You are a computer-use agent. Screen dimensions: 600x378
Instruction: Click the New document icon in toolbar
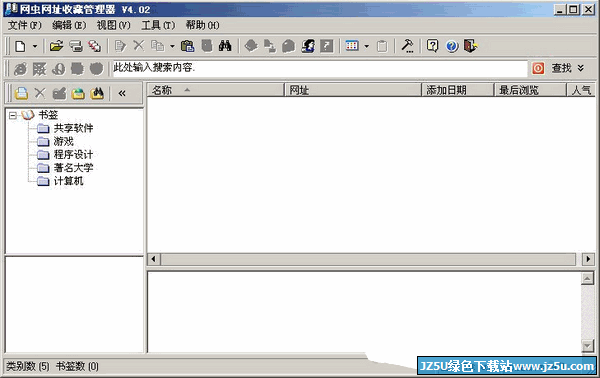(x=20, y=46)
